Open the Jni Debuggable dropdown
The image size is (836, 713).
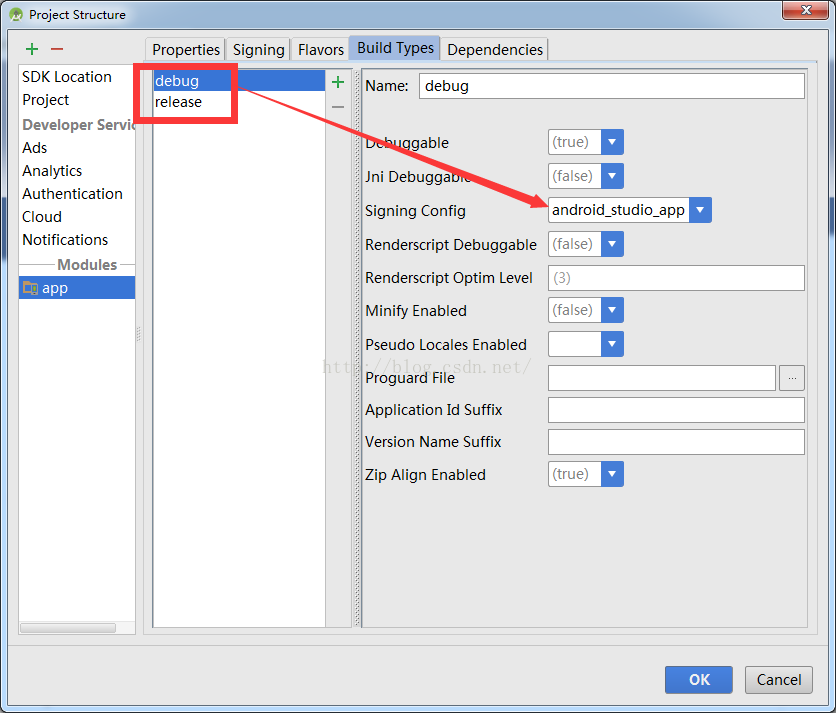coord(612,176)
